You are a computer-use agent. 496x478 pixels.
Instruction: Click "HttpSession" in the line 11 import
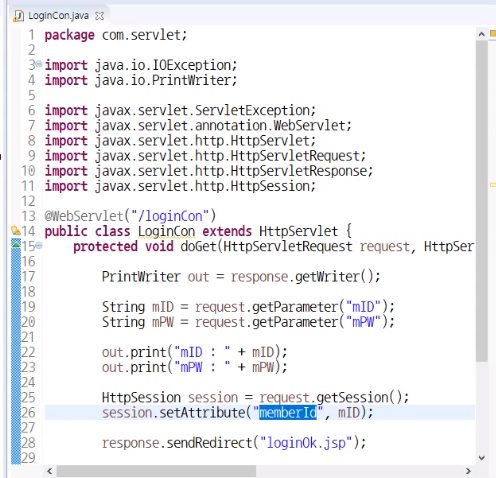pyautogui.click(x=270, y=186)
